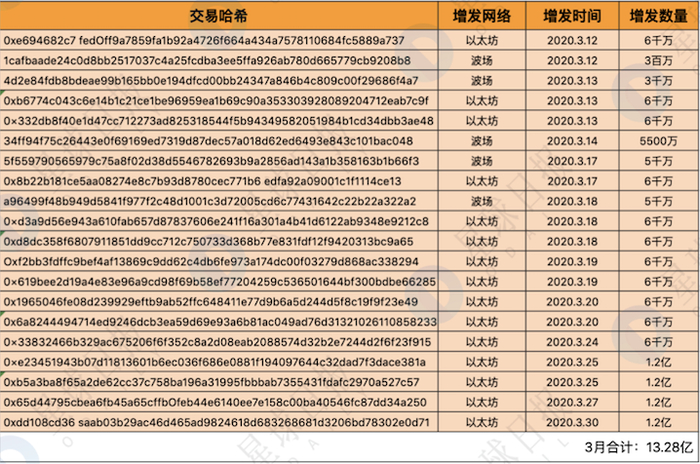
Task: Select the hash starting with 4d2e84fdb8
Action: (211, 81)
